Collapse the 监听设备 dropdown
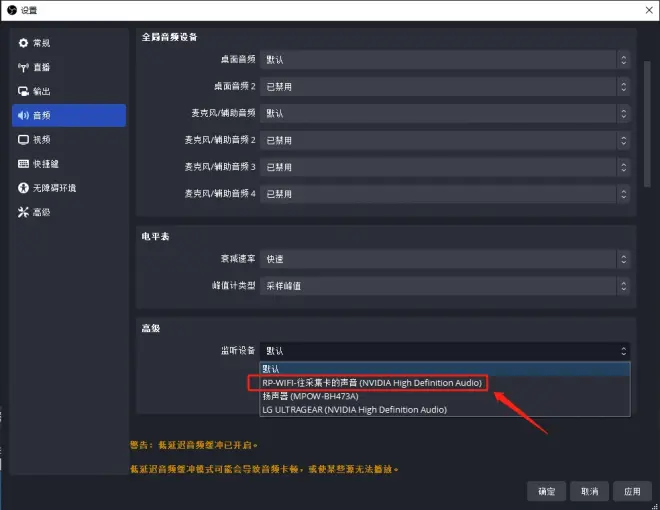The height and width of the screenshot is (510, 660). click(445, 351)
